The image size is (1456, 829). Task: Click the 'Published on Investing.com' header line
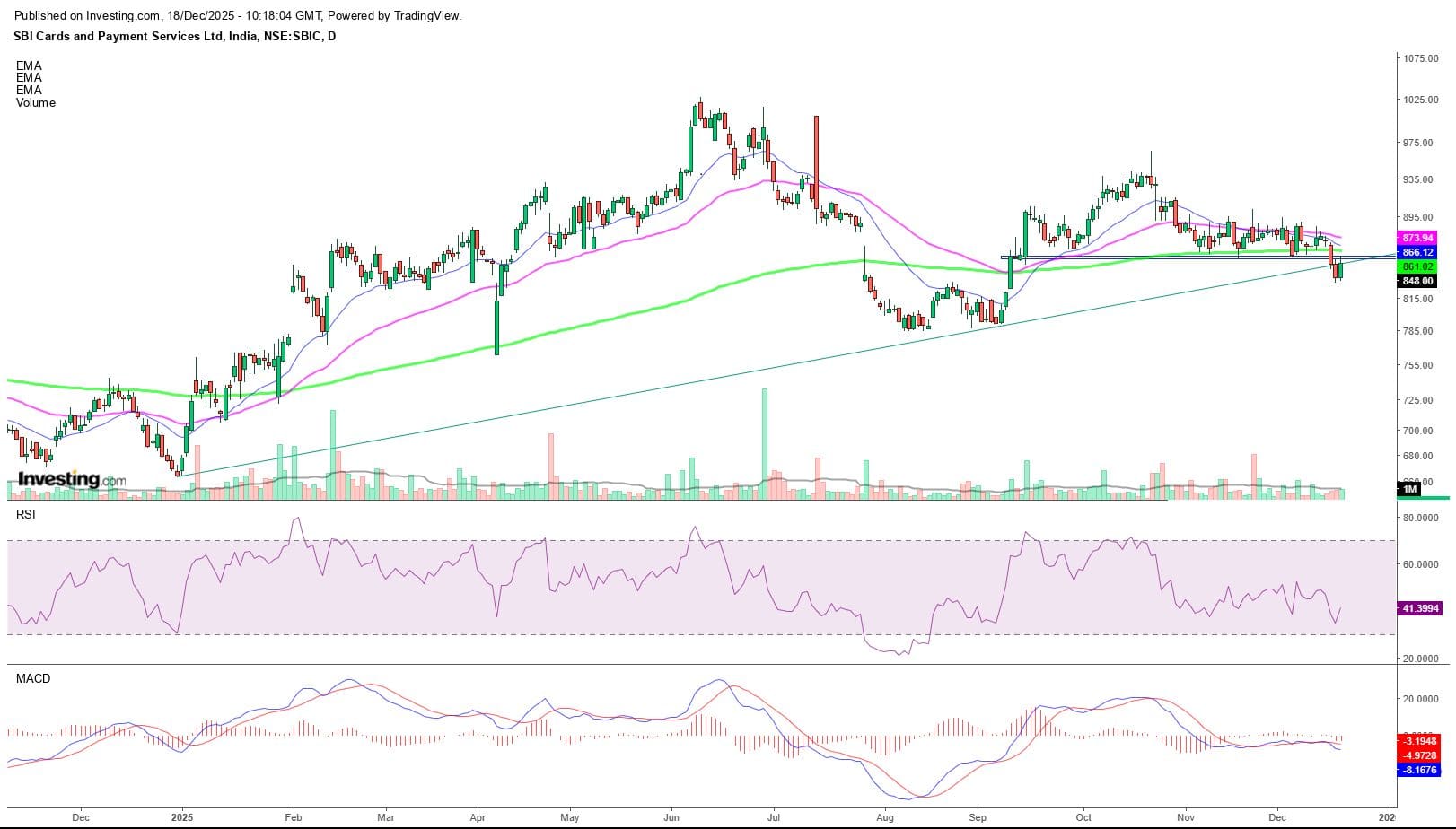point(238,16)
